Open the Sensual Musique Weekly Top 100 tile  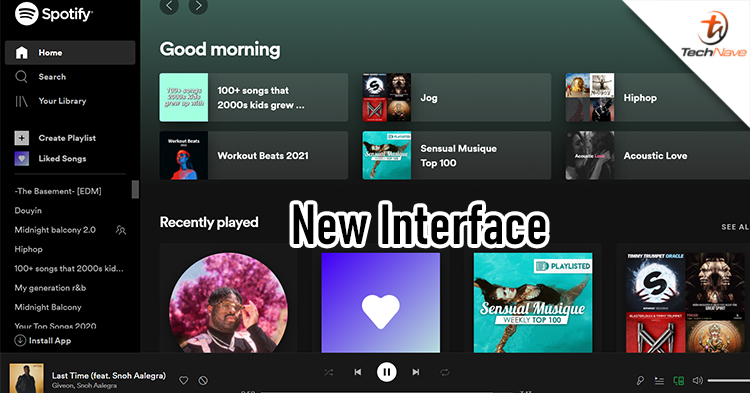click(x=533, y=303)
